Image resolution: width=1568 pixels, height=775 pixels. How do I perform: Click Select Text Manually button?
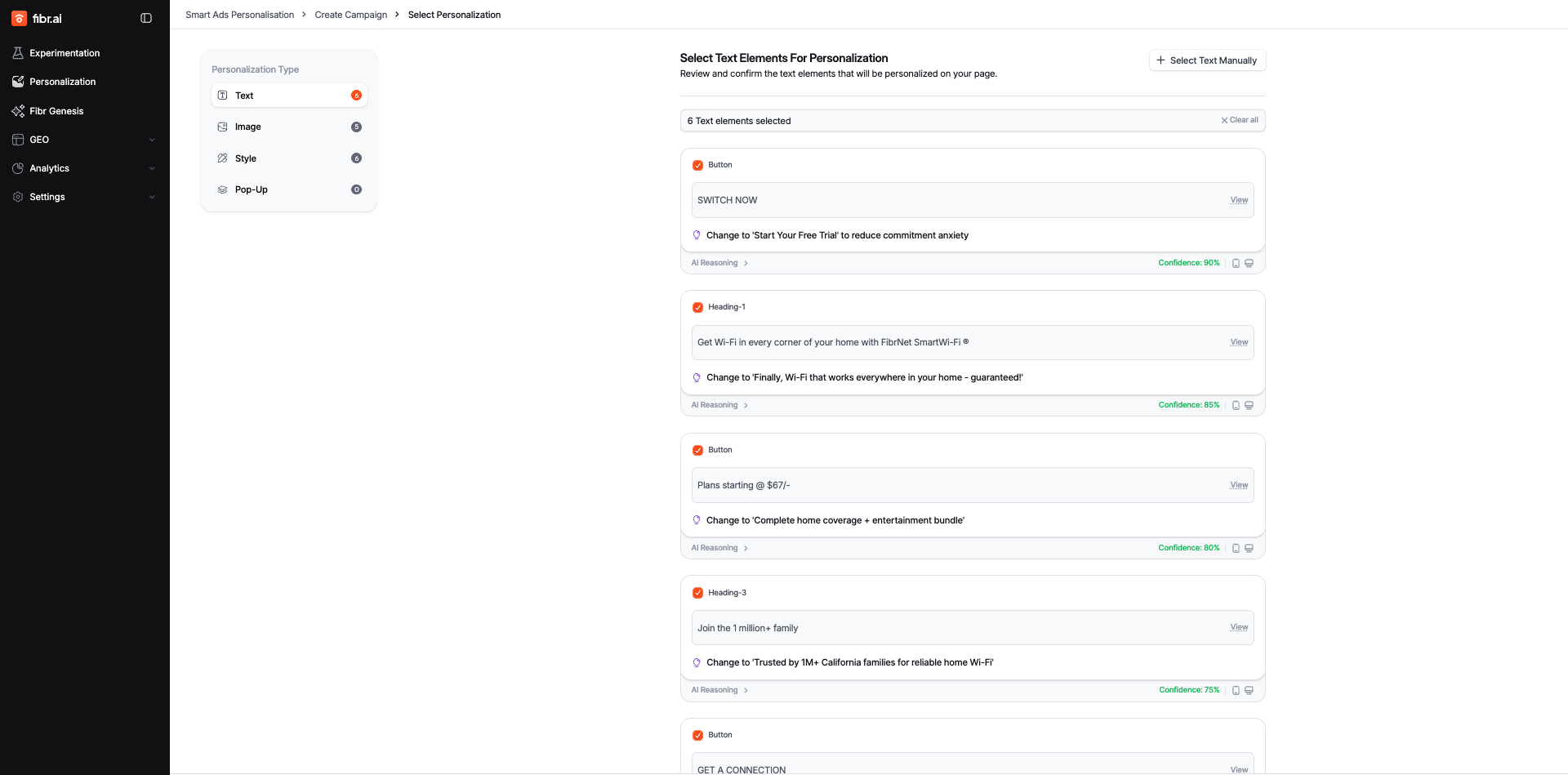pos(1207,60)
